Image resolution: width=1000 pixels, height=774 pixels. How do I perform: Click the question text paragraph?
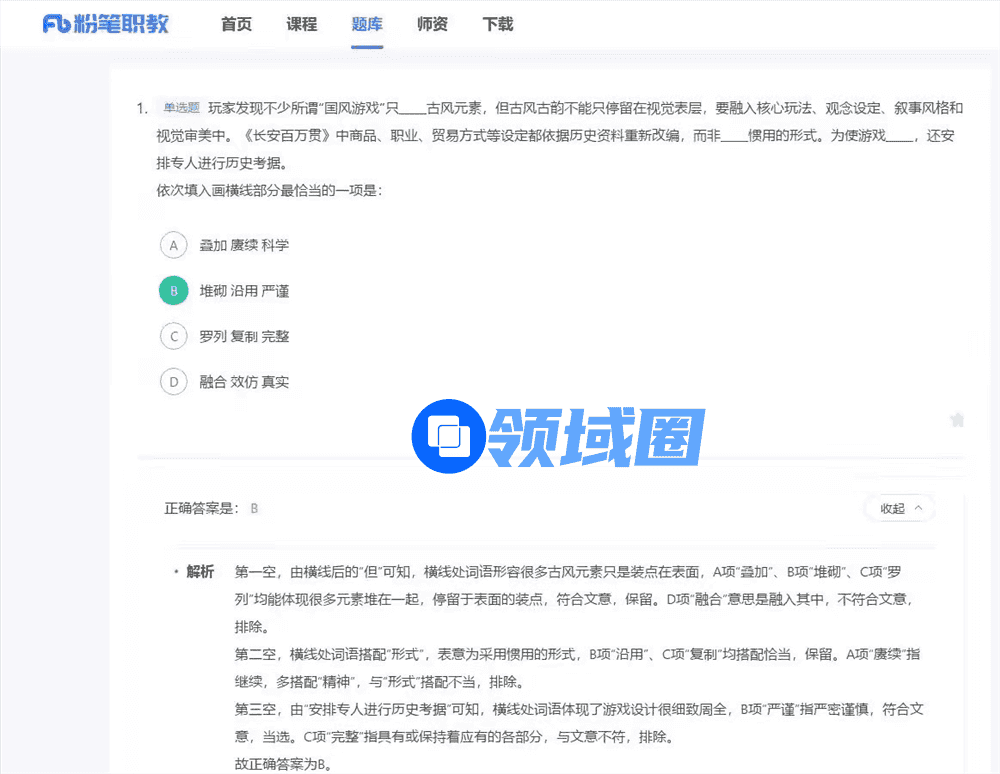coord(560,135)
